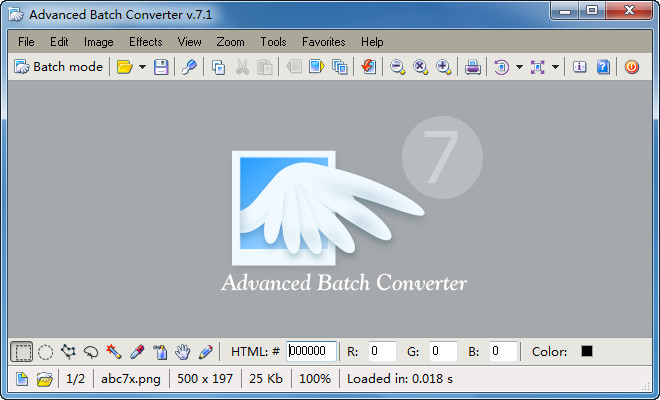Click the open folder icon in status bar

[x=44, y=379]
